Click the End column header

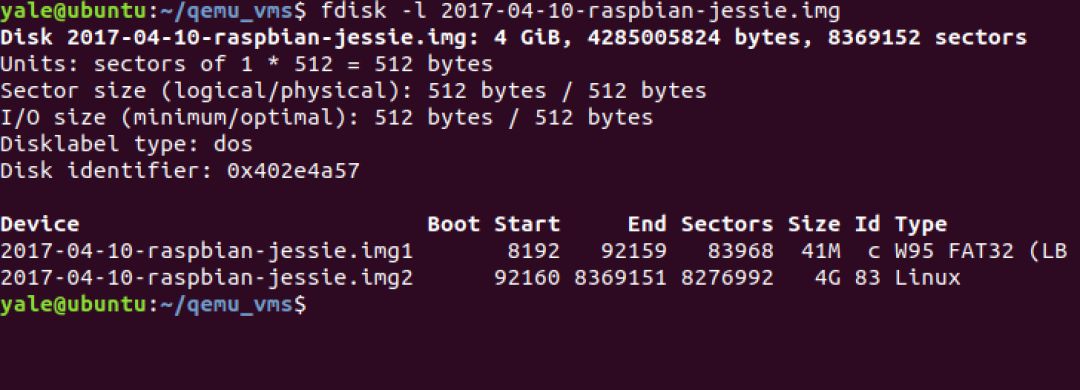[x=647, y=225]
